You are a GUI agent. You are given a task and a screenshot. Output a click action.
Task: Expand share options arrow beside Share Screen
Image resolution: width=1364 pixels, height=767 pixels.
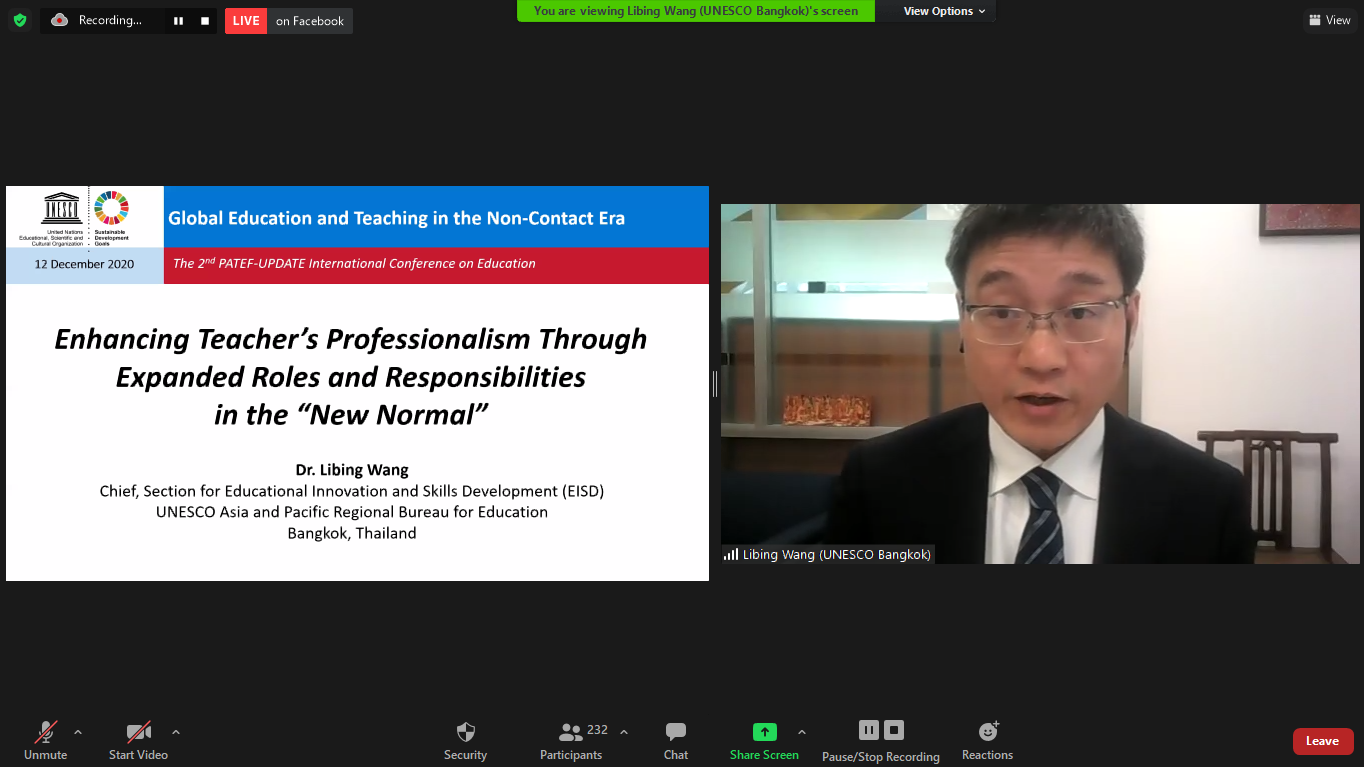tap(802, 732)
